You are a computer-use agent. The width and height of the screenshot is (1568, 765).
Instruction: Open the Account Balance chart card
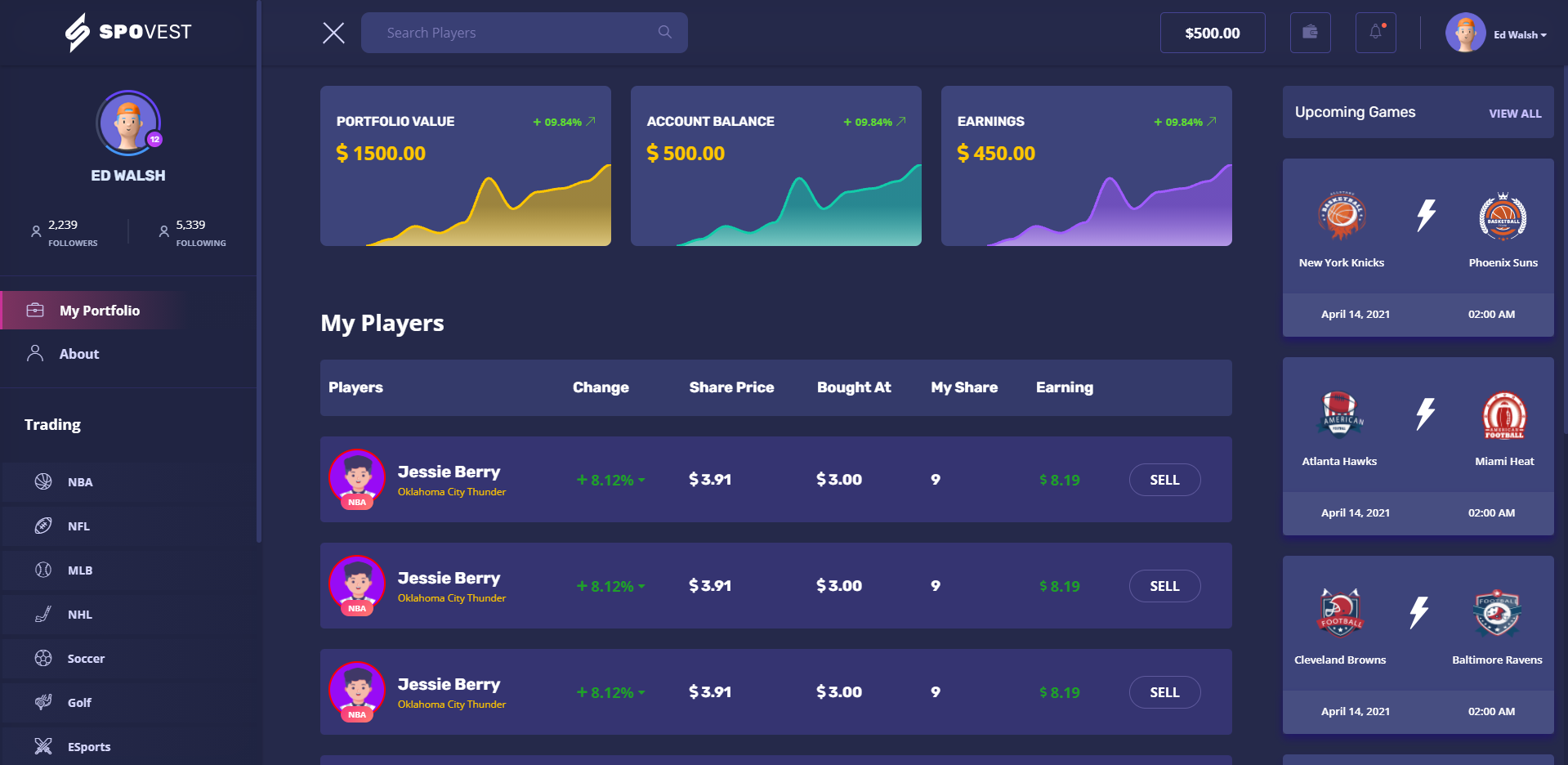776,166
